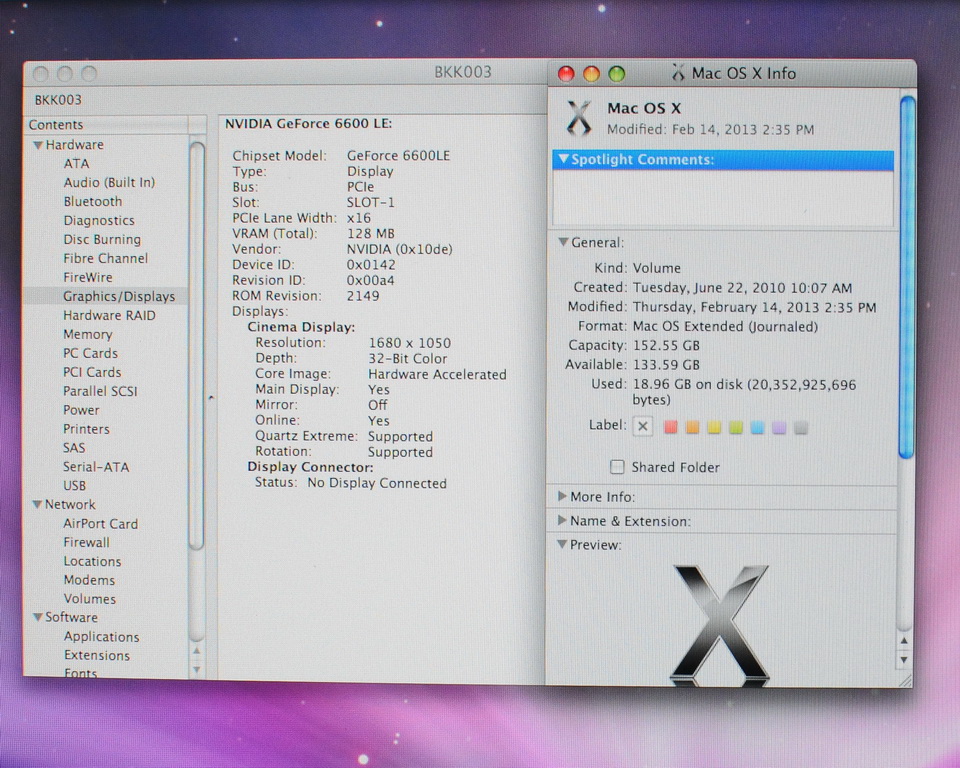This screenshot has height=768, width=960.
Task: Click the BKK003 label below title bar
Action: point(58,100)
